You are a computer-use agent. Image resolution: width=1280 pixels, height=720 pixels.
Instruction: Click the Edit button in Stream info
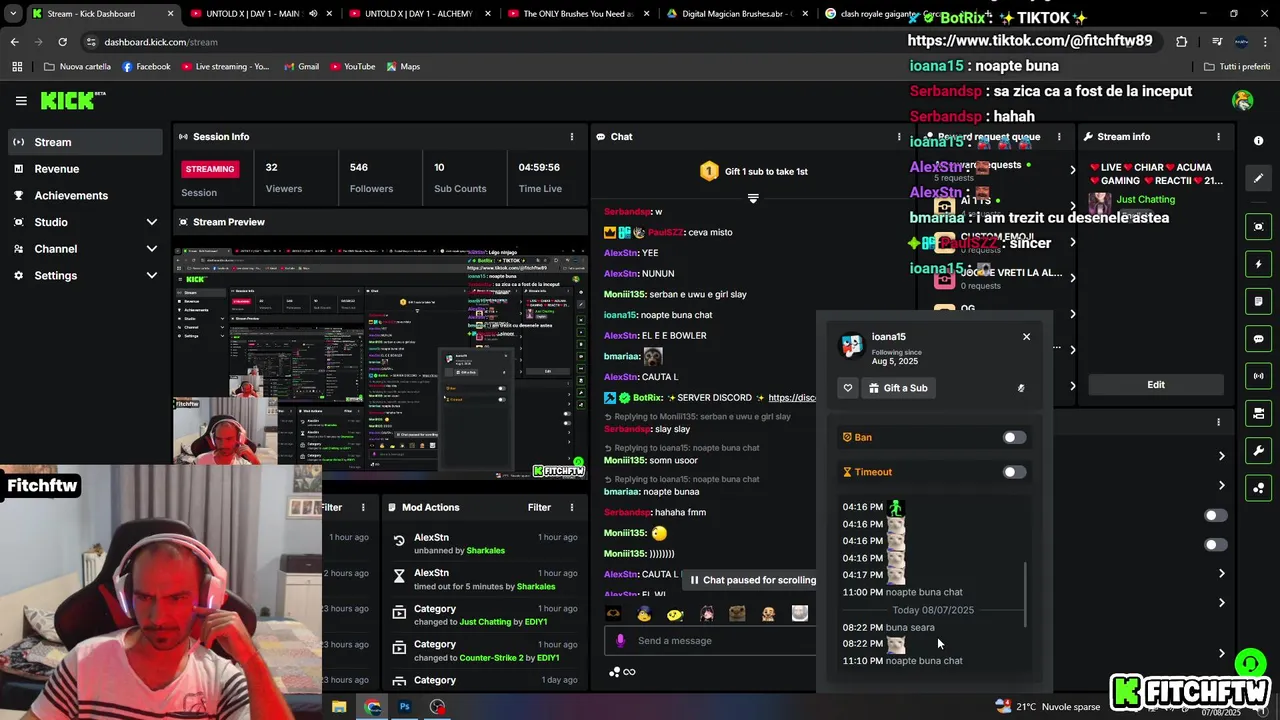(1156, 385)
